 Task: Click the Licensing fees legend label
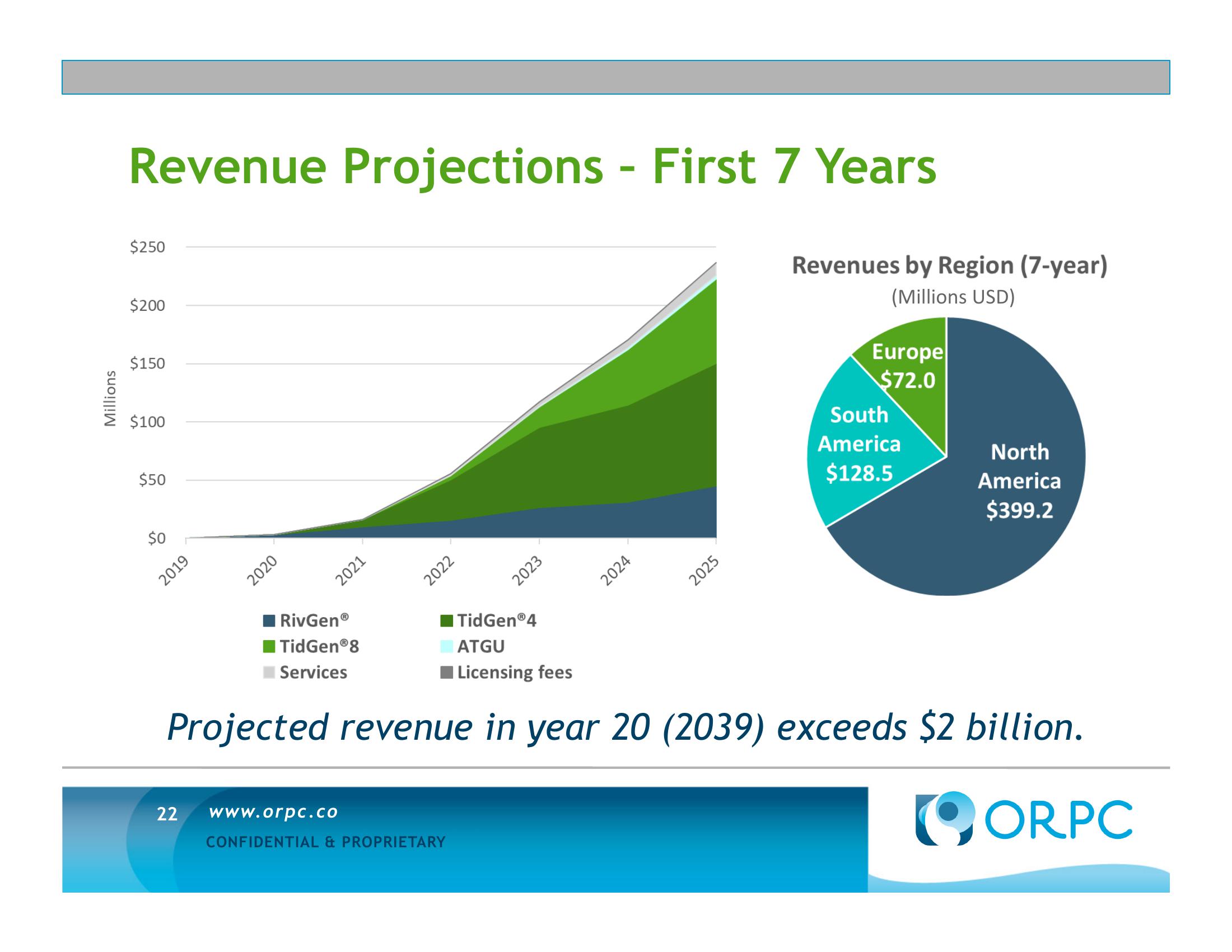coord(515,672)
